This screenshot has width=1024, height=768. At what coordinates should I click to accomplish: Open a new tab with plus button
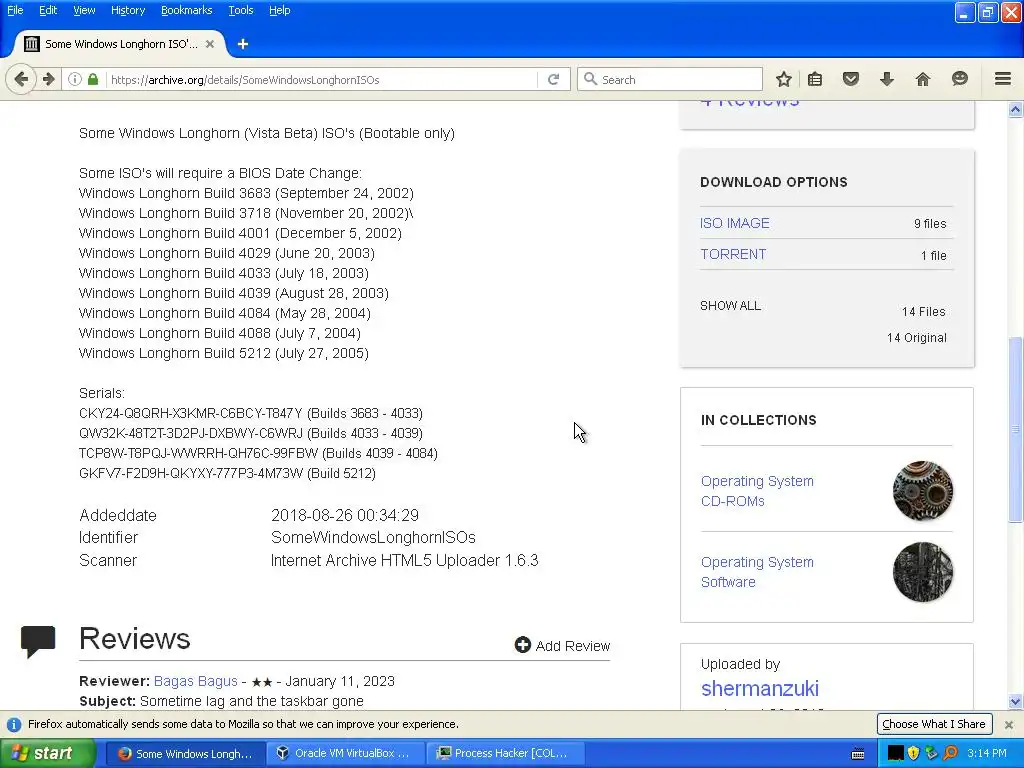point(243,44)
